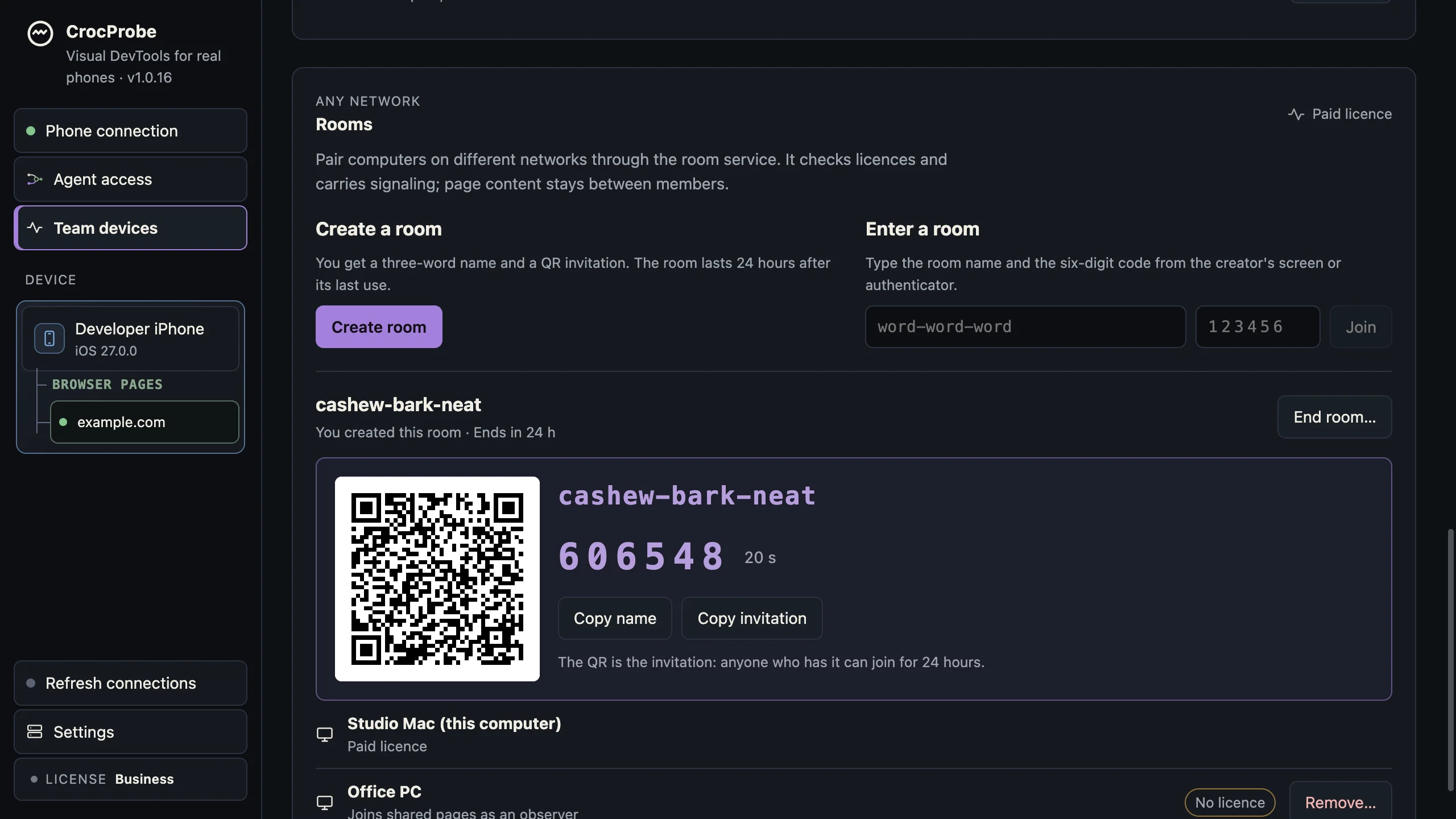Click the 20 s countdown timer
Viewport: 1456px width, 819px height.
(760, 558)
